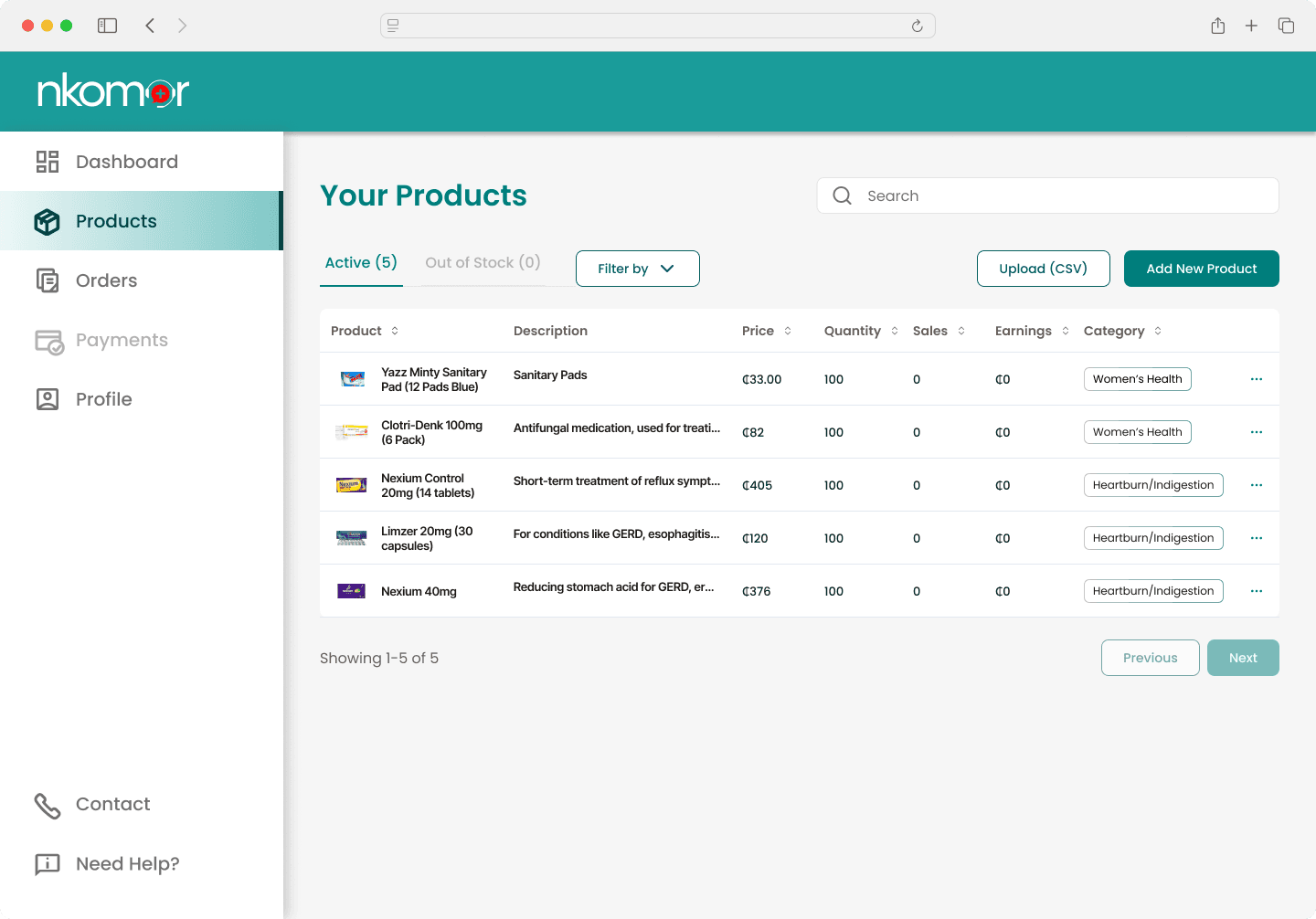The image size is (1316, 919).
Task: Open the Orders icon in sidebar
Action: 48,280
